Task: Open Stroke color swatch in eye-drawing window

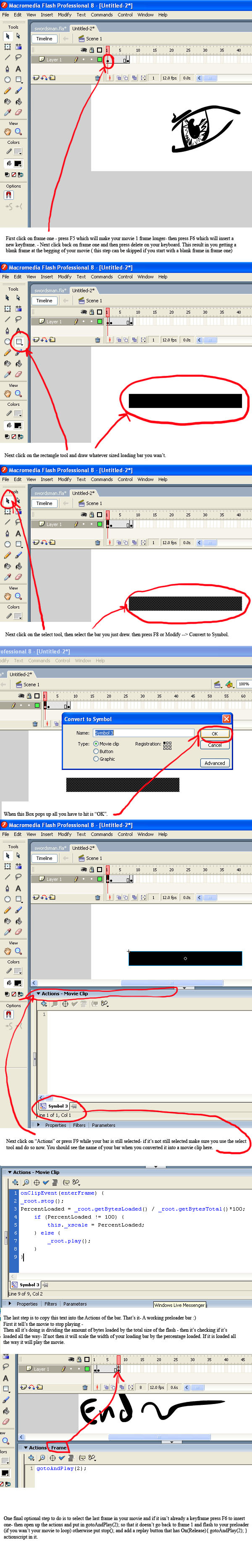Action: (18, 151)
